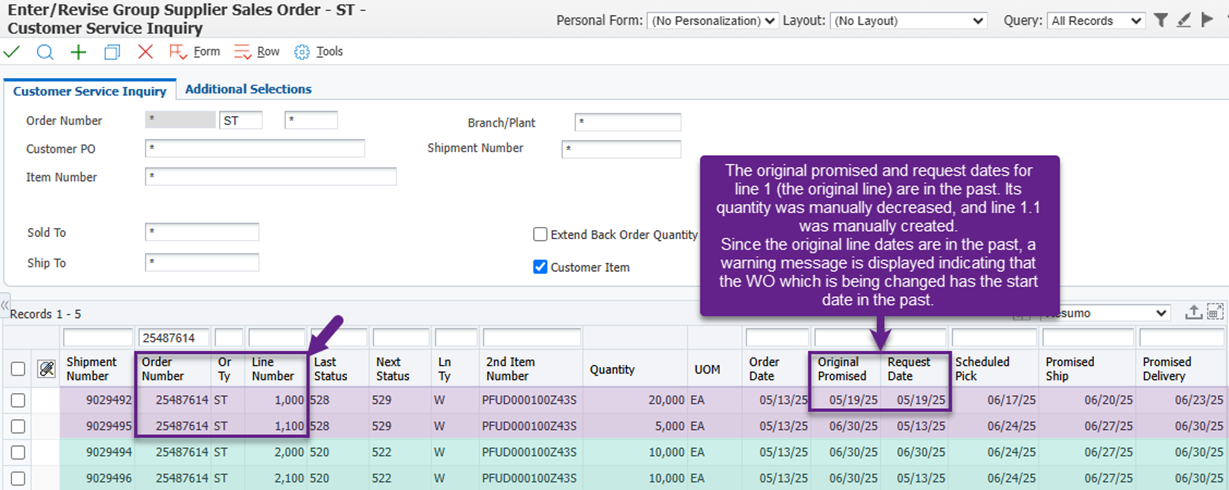Open the Query All Records dropdown
Viewport: 1229px width, 490px height.
coord(1096,20)
